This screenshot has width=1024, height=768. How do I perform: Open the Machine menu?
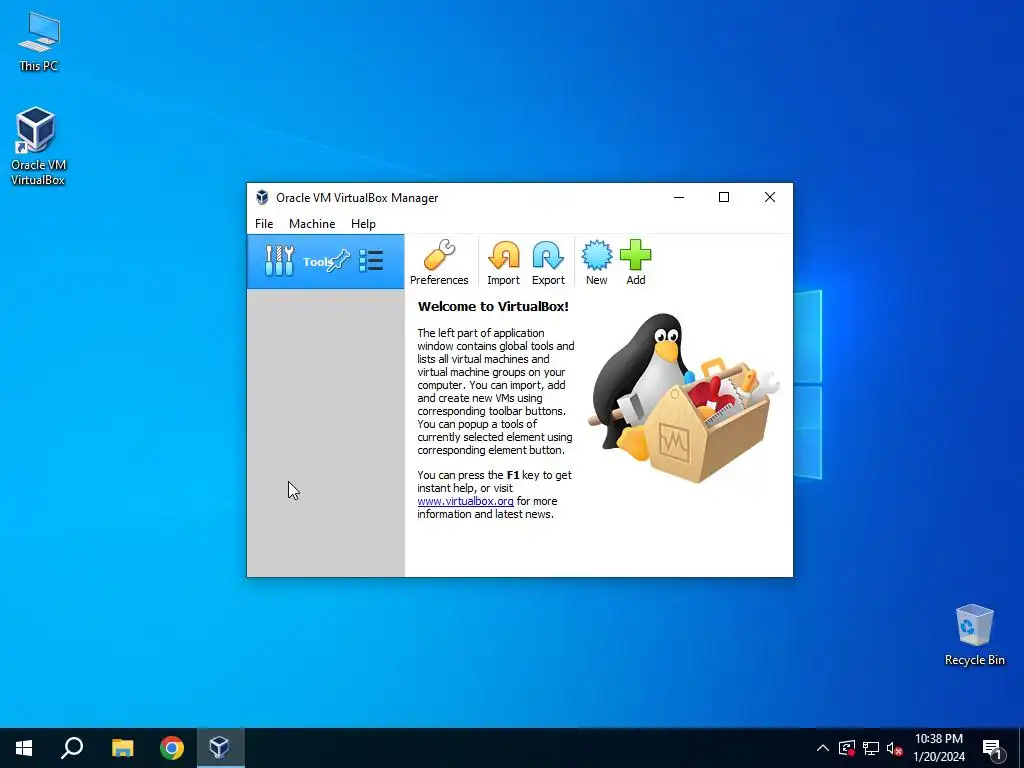(312, 223)
